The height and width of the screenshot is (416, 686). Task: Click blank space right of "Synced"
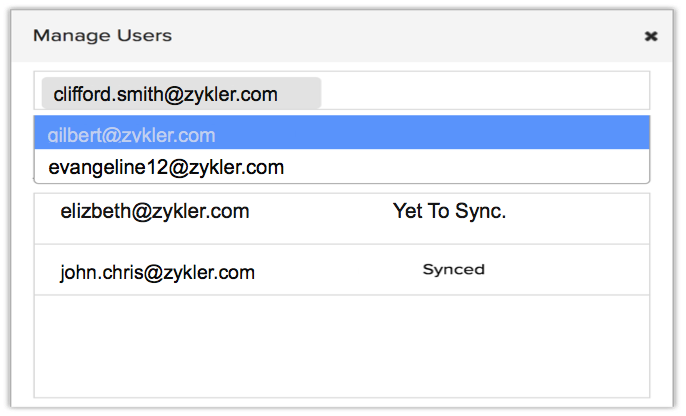pyautogui.click(x=570, y=270)
